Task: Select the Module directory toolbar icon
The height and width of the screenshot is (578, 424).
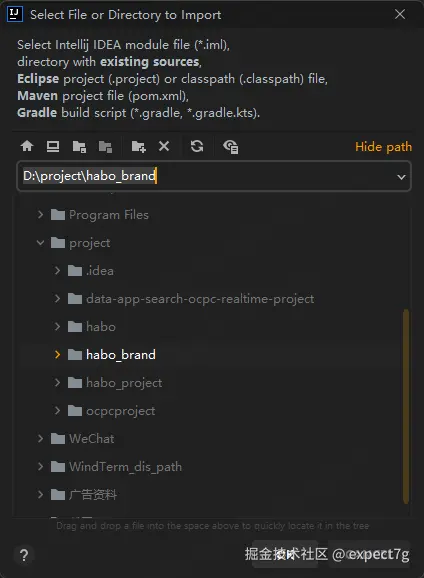Action: coord(105,146)
